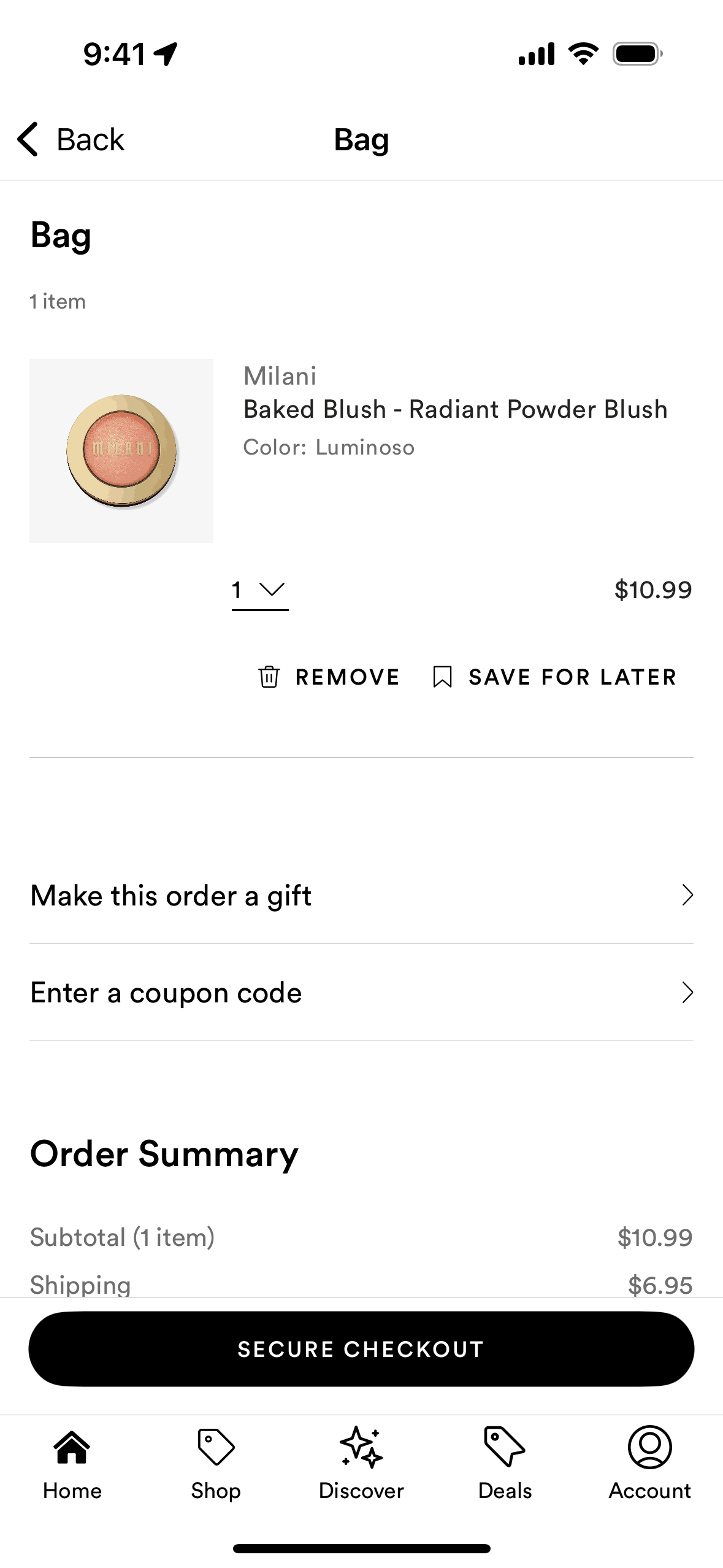Open the Milani blush product thumbnail
Screen dimensions: 723x1568
pos(121,451)
